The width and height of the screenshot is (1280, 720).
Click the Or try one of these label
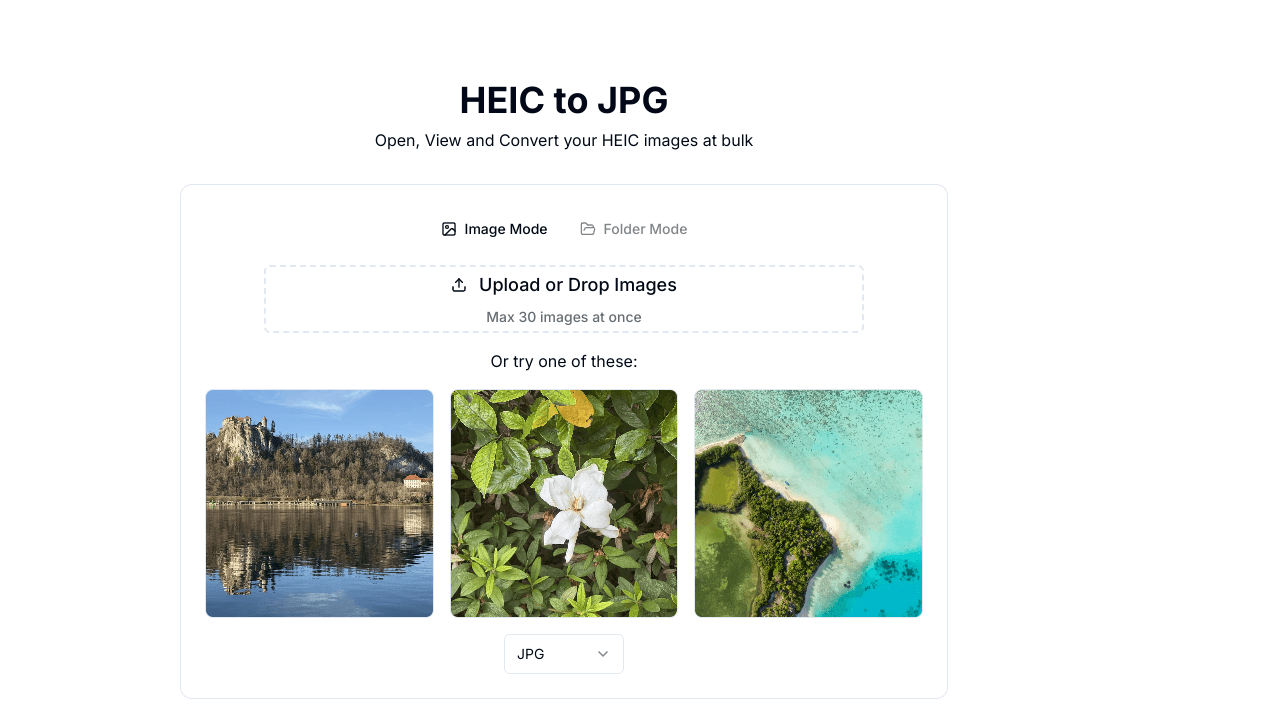point(563,361)
